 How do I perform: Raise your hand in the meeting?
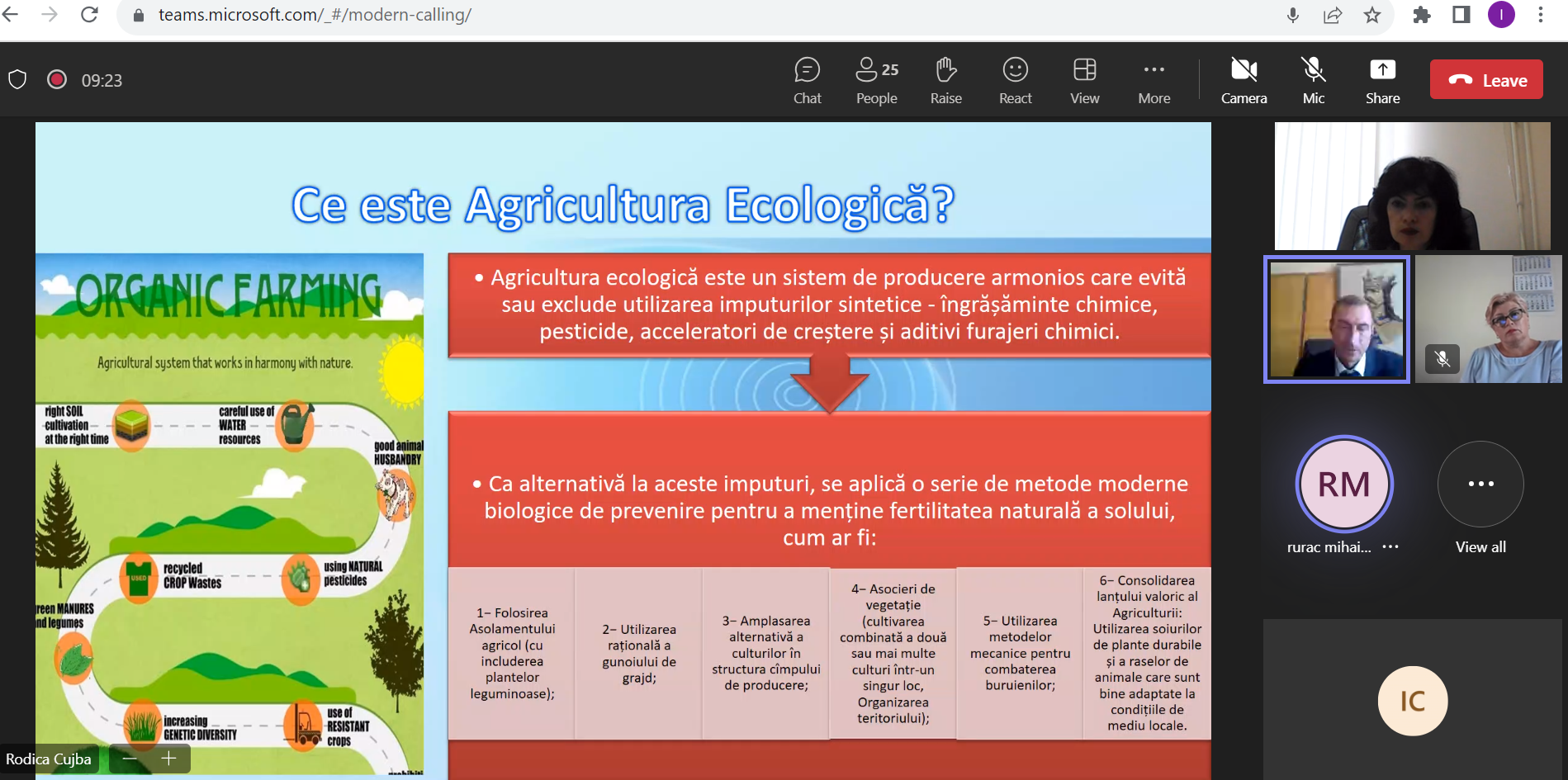[945, 80]
